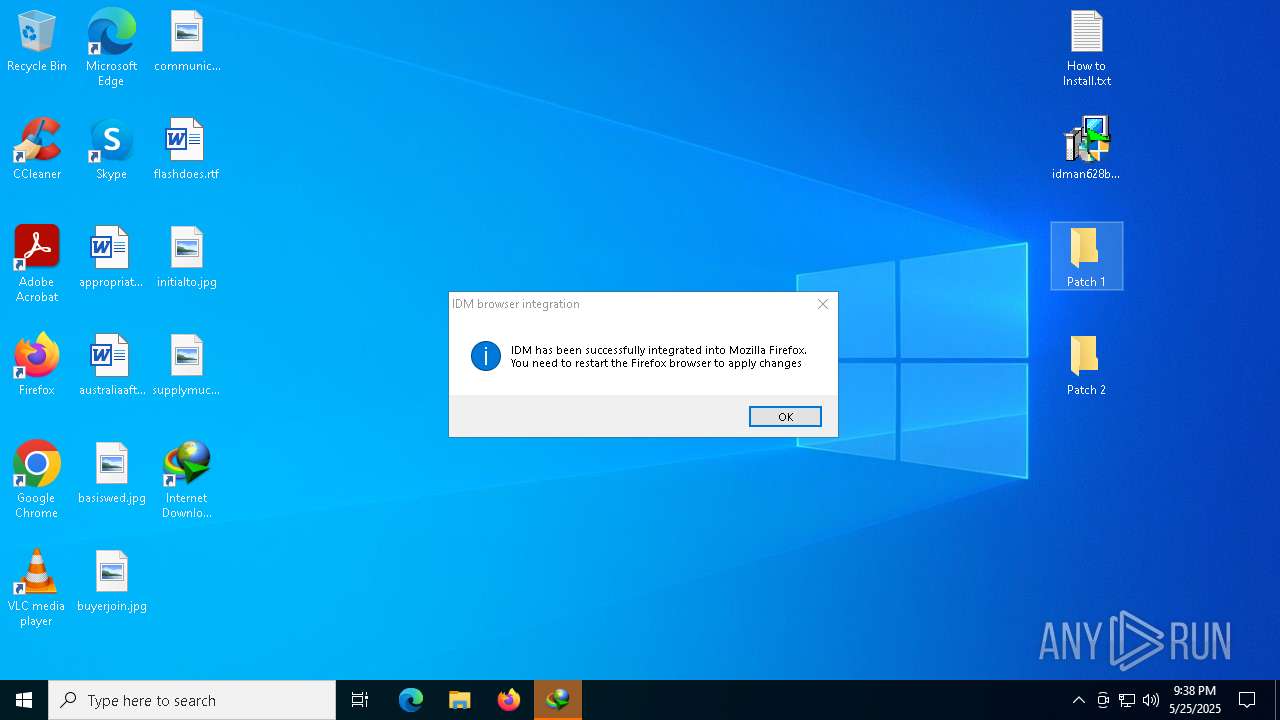
Task: Select the supplymuc... image file icon
Action: 187,366
